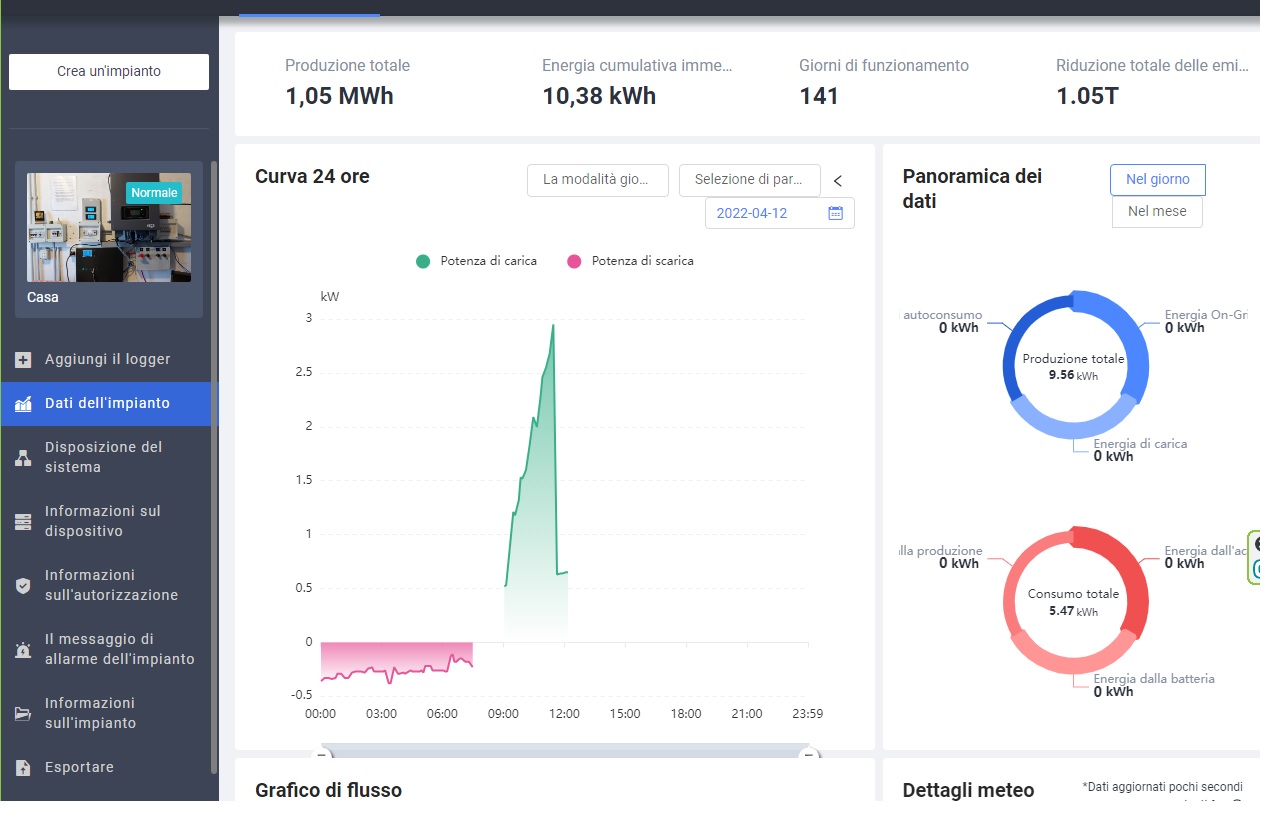Open Informazioni sul dispositivo menu item
Screen dimensions: 1280x814
coord(103,521)
